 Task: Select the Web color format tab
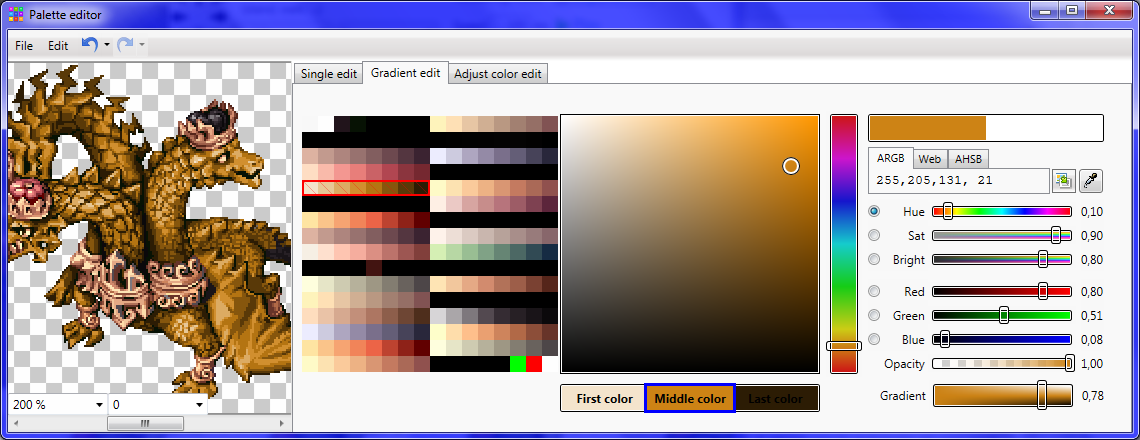click(930, 159)
